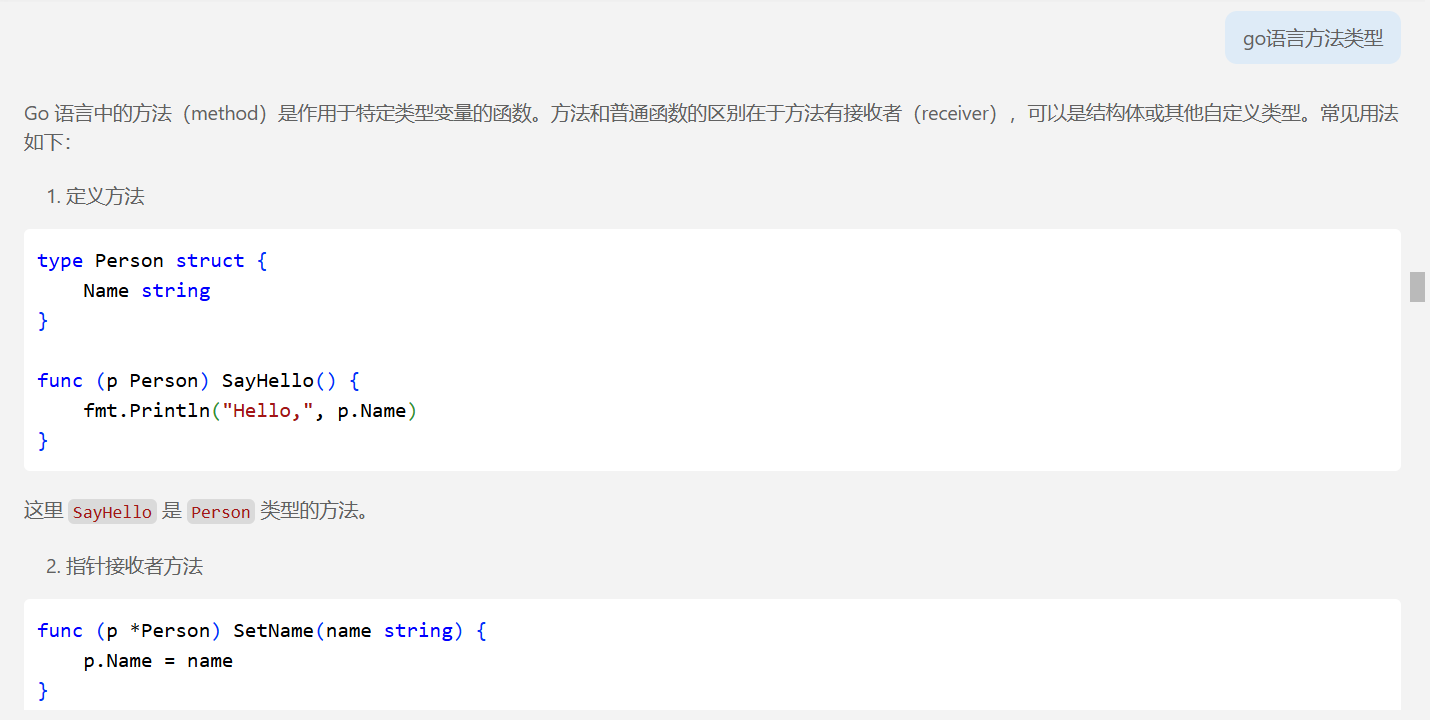Click the "1. 定义方法" list heading

click(x=95, y=196)
